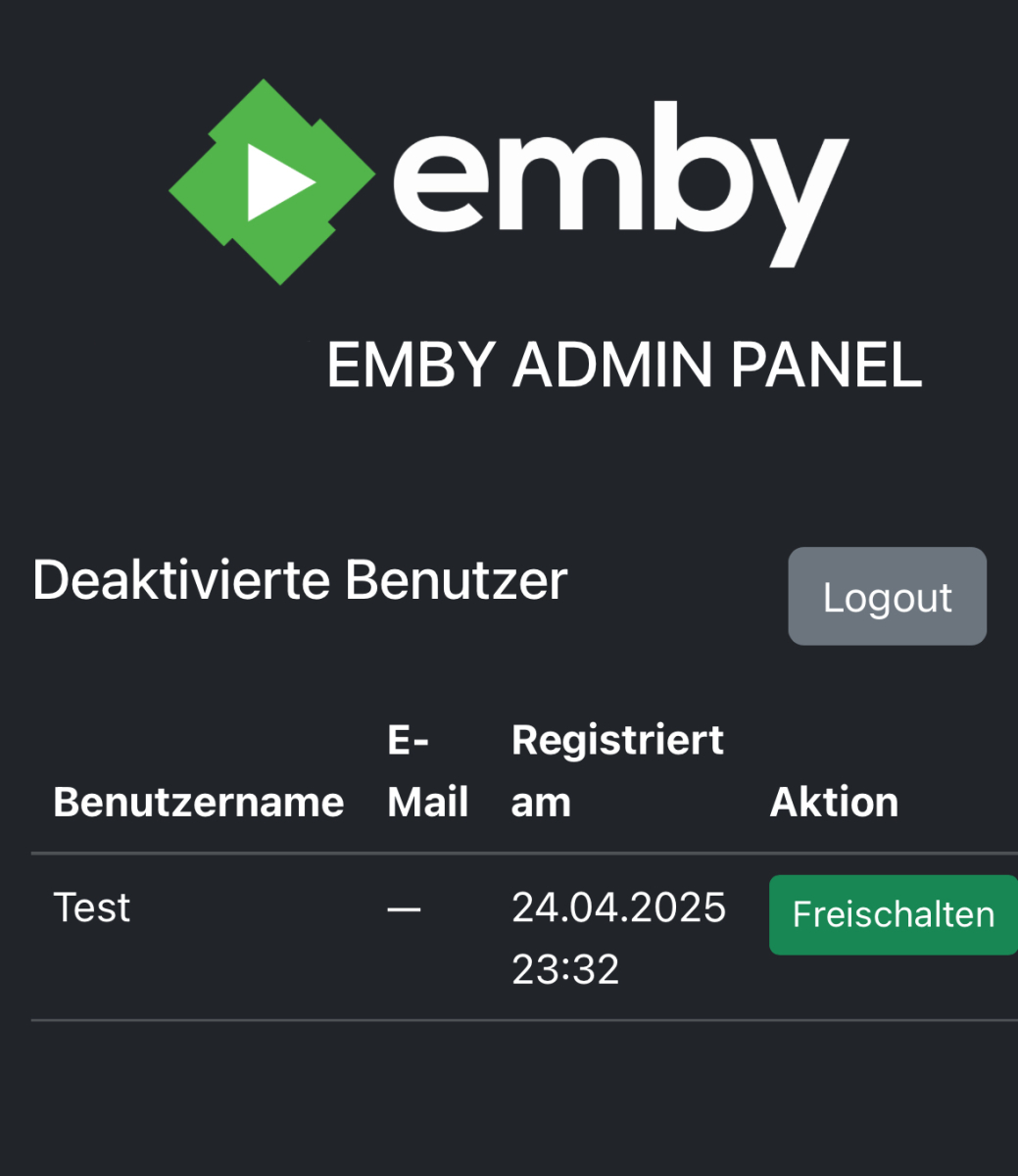
Task: Click the word 'am' in the table header
Action: 542,803
